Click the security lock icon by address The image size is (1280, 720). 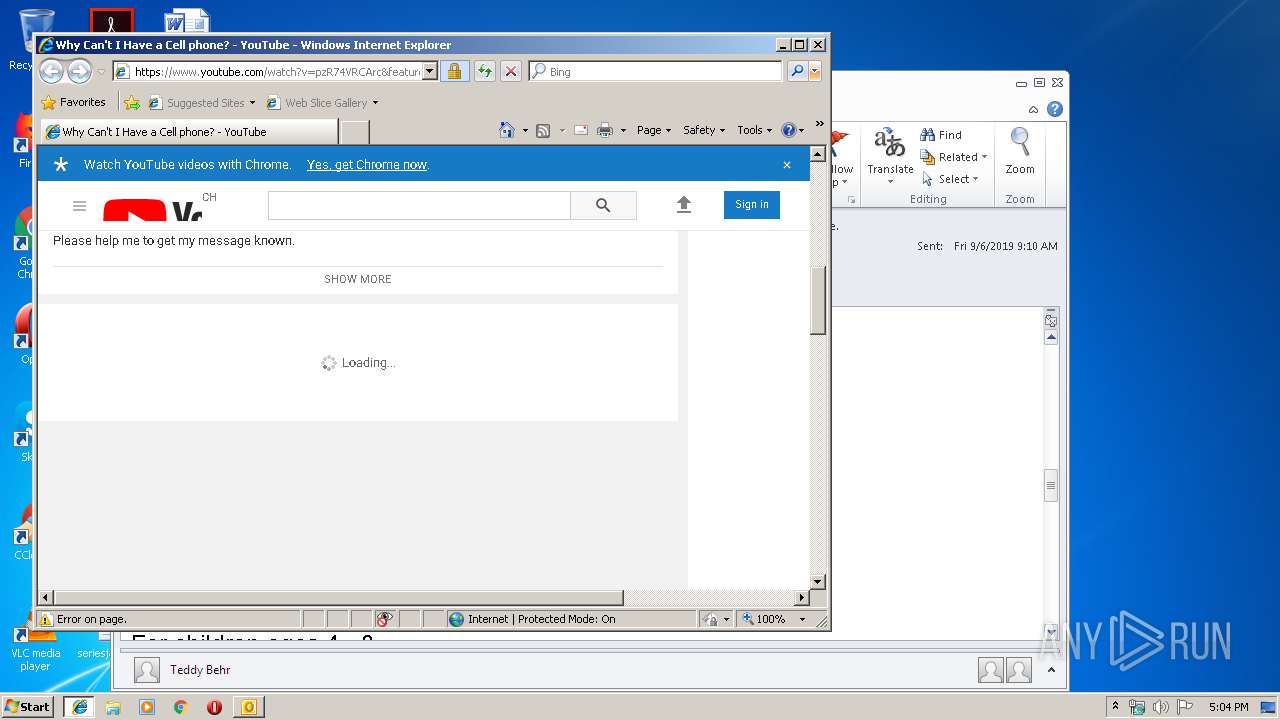454,71
